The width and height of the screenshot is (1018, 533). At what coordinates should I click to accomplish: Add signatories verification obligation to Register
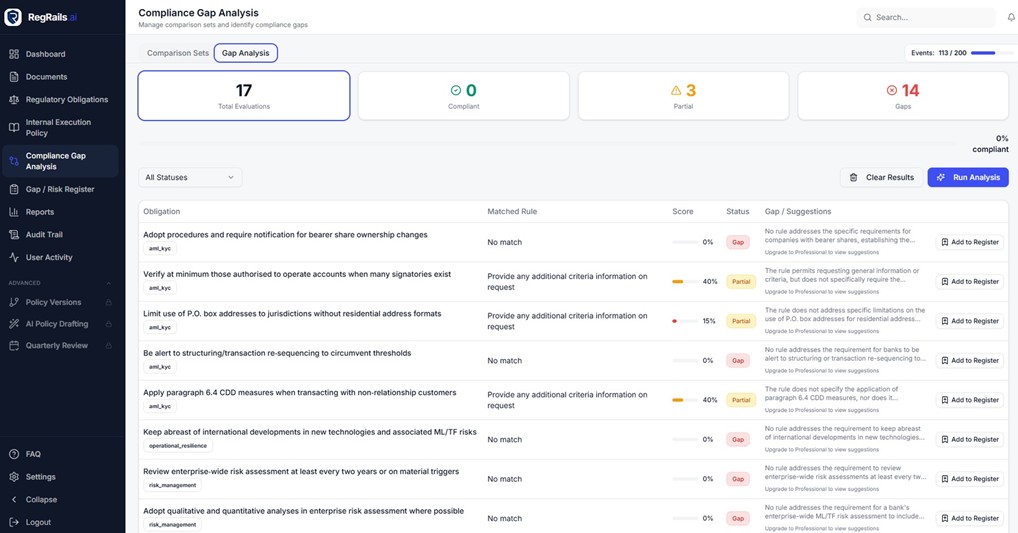pyautogui.click(x=970, y=282)
